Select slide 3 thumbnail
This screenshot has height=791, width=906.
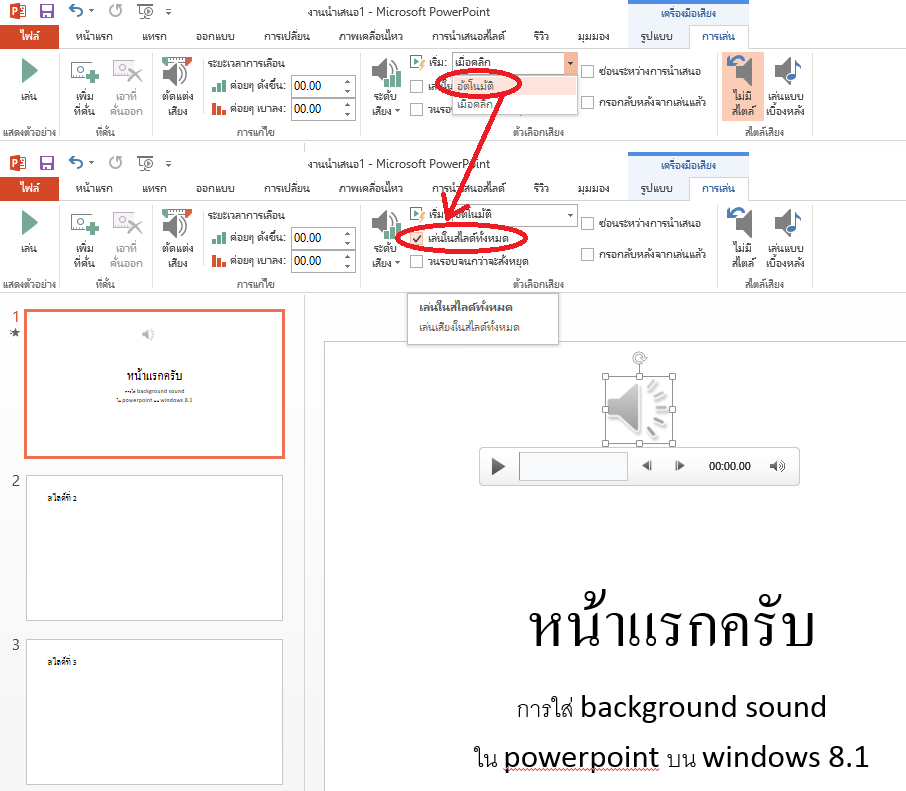[154, 712]
